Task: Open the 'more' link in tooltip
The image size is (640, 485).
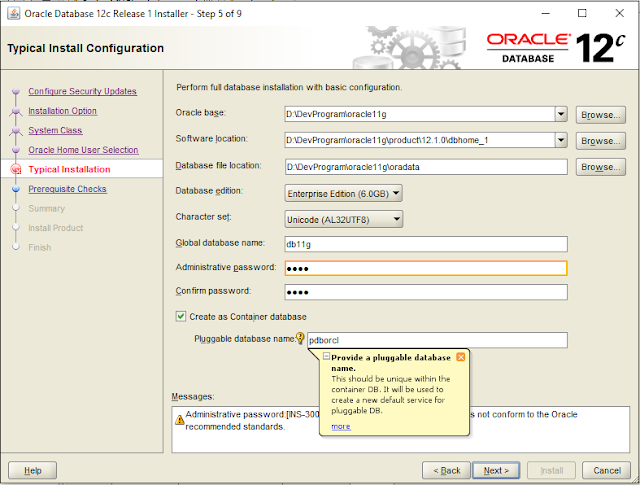Action: click(340, 426)
